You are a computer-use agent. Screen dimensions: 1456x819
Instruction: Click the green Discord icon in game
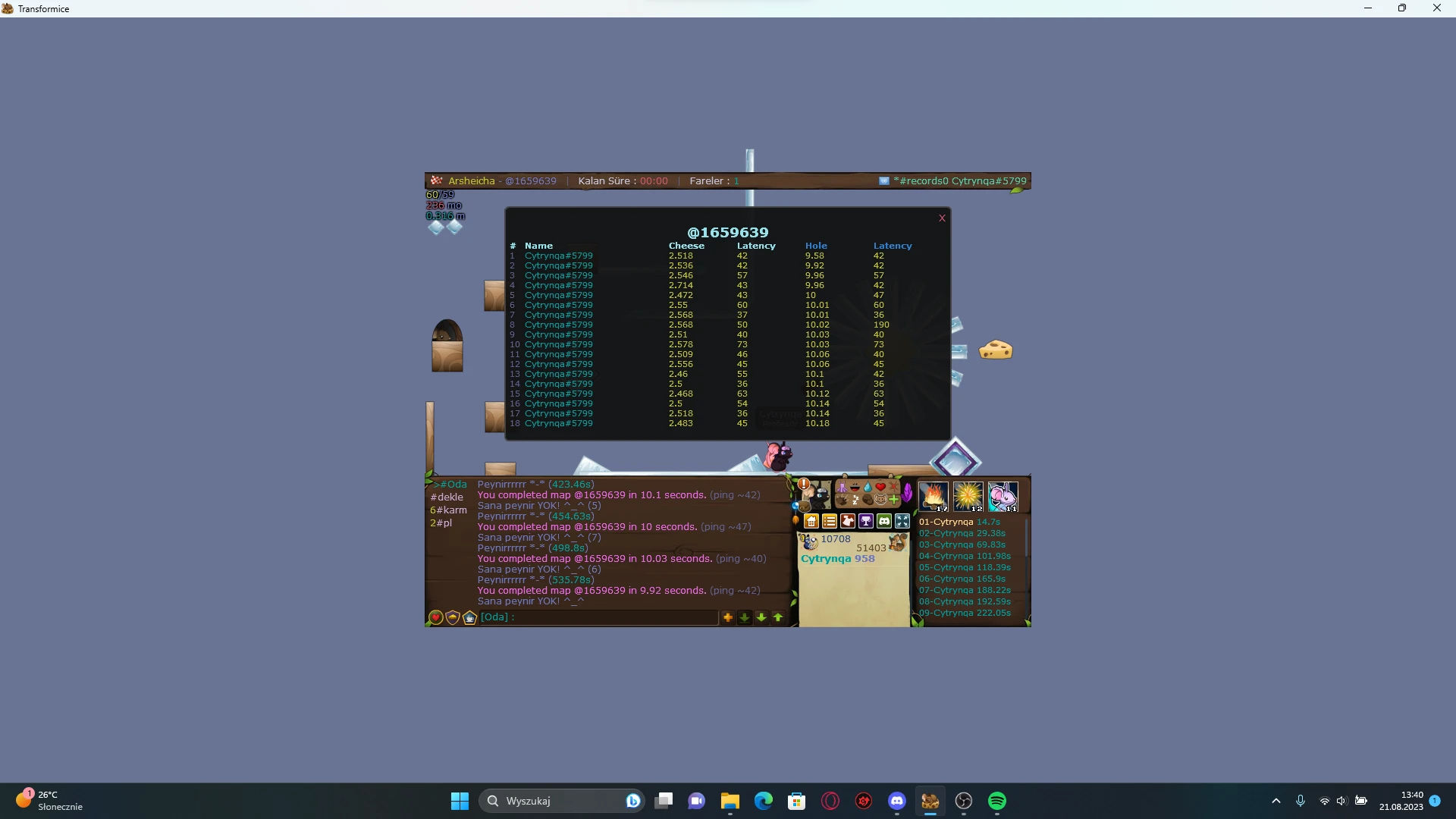pos(884,521)
